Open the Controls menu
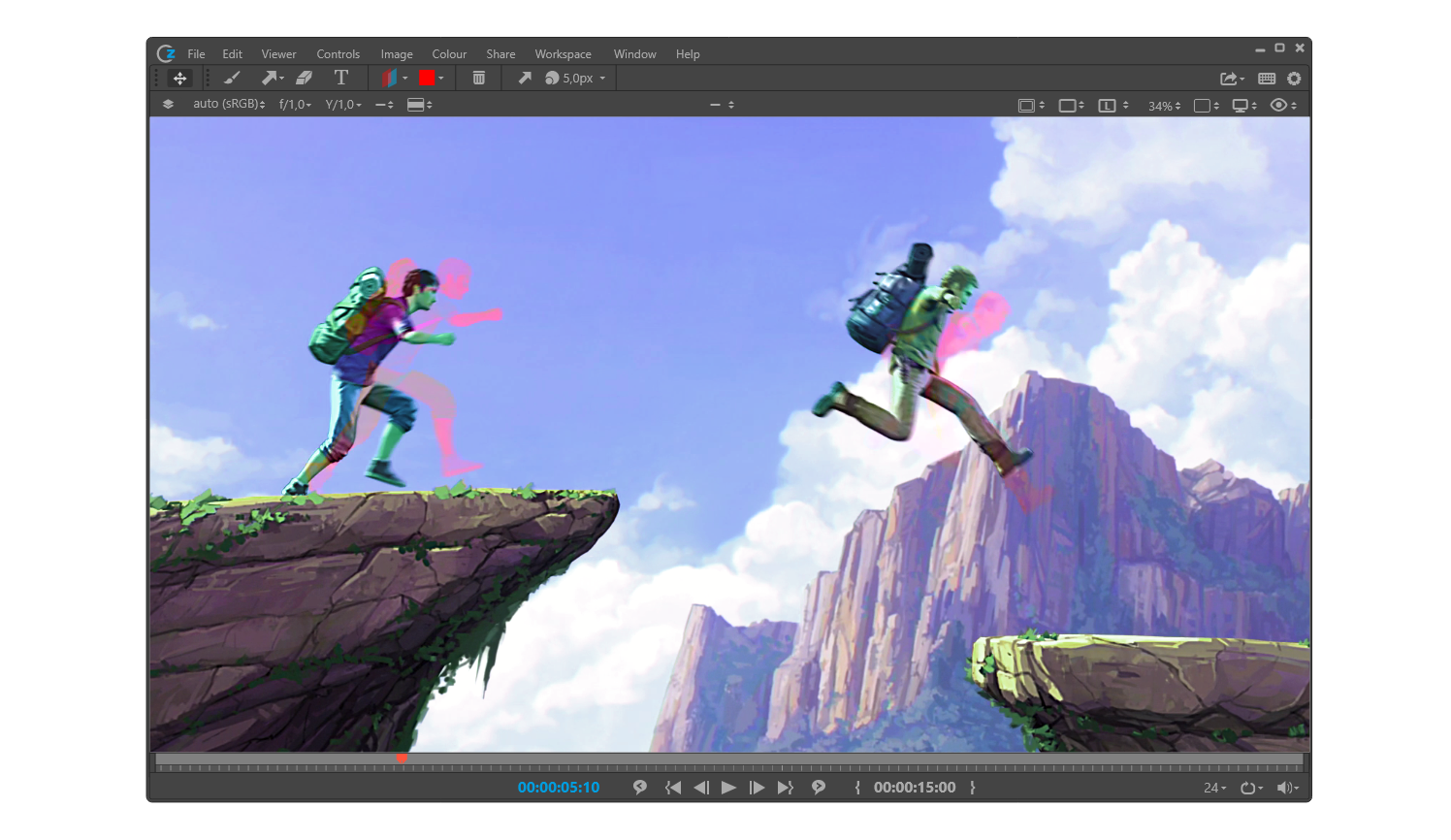 [x=338, y=54]
